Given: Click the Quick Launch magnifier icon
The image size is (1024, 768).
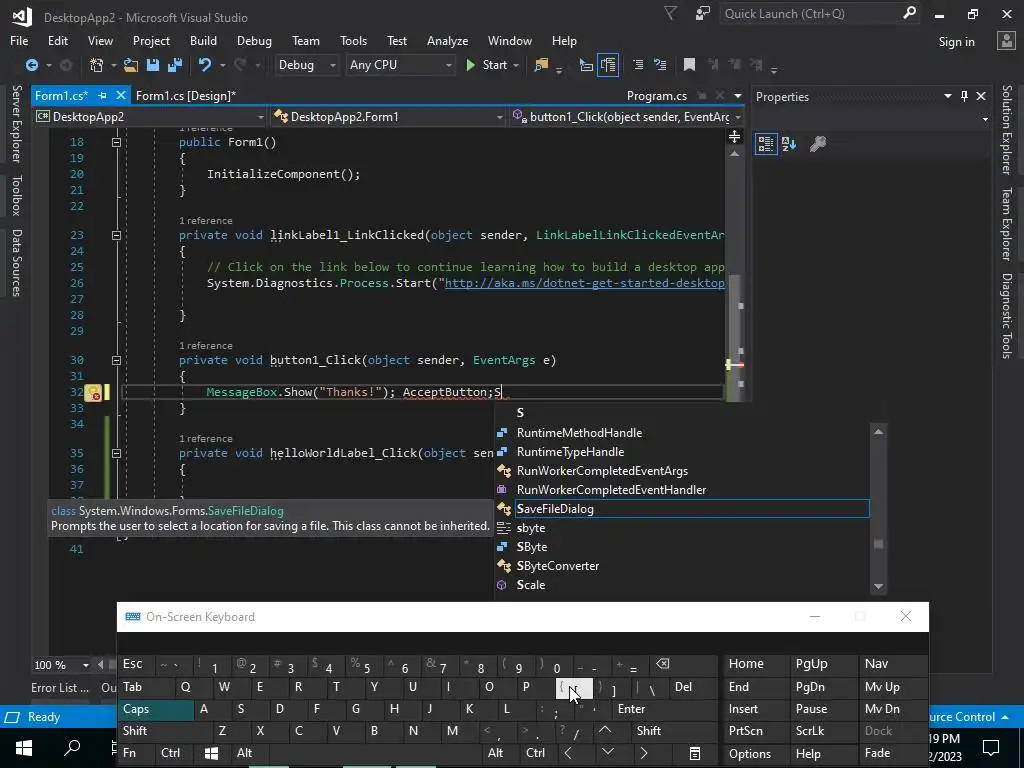Looking at the screenshot, I should (x=909, y=13).
